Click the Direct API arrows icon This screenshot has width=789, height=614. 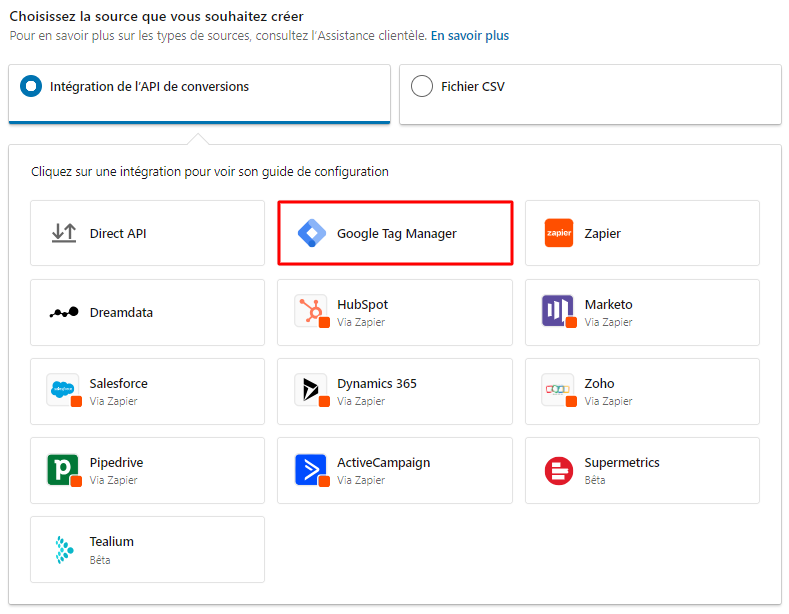64,233
